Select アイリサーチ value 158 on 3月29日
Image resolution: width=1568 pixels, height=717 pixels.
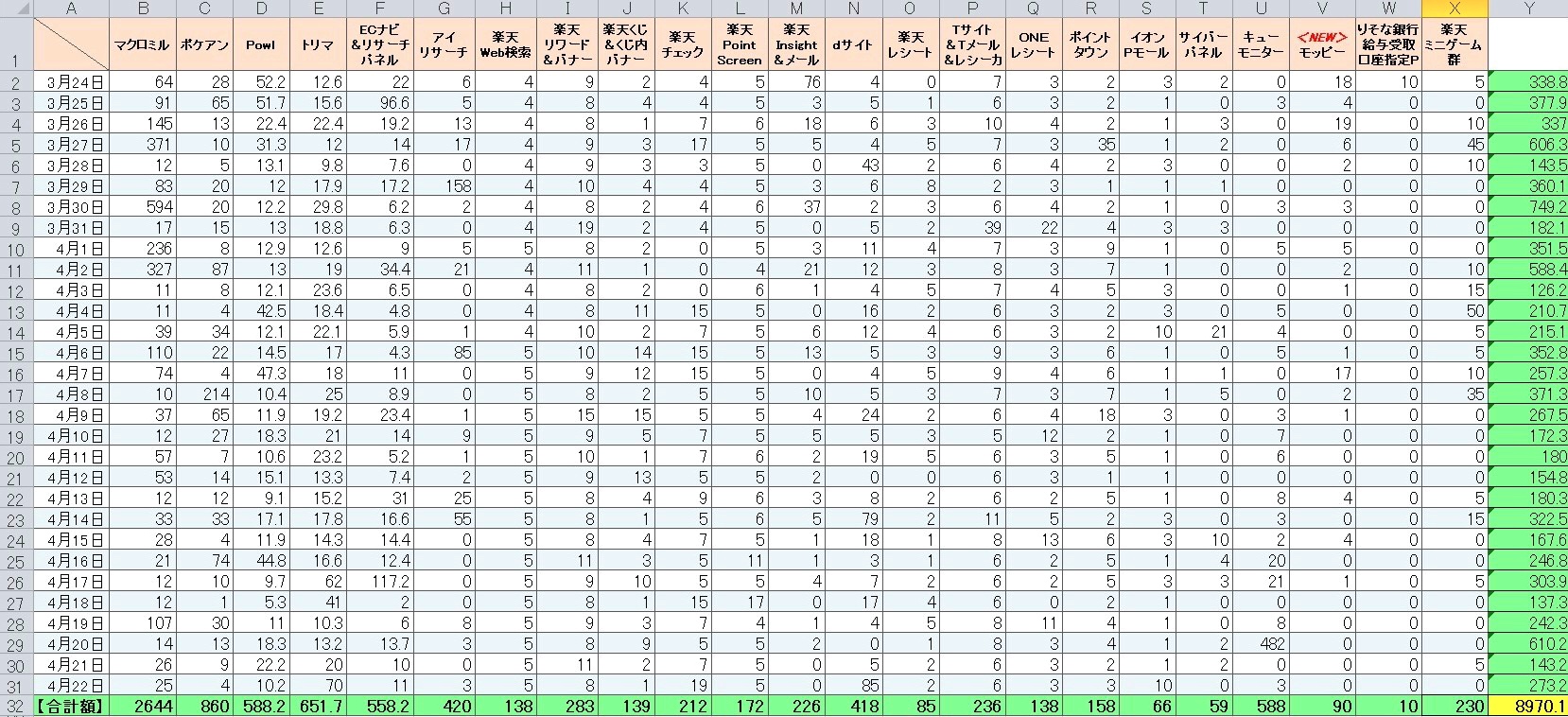[x=444, y=186]
